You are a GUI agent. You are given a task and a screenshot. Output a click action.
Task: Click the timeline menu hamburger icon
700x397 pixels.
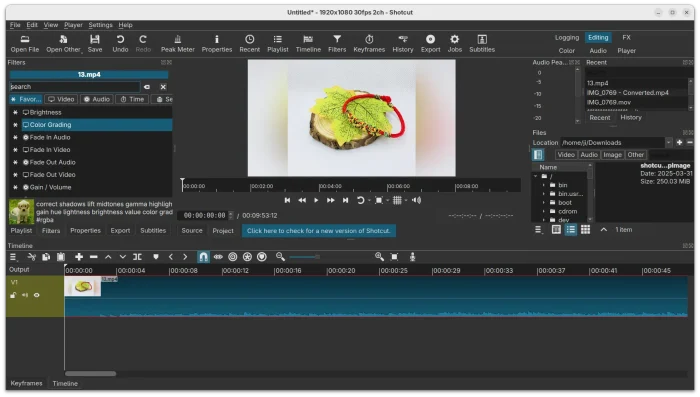[13, 257]
